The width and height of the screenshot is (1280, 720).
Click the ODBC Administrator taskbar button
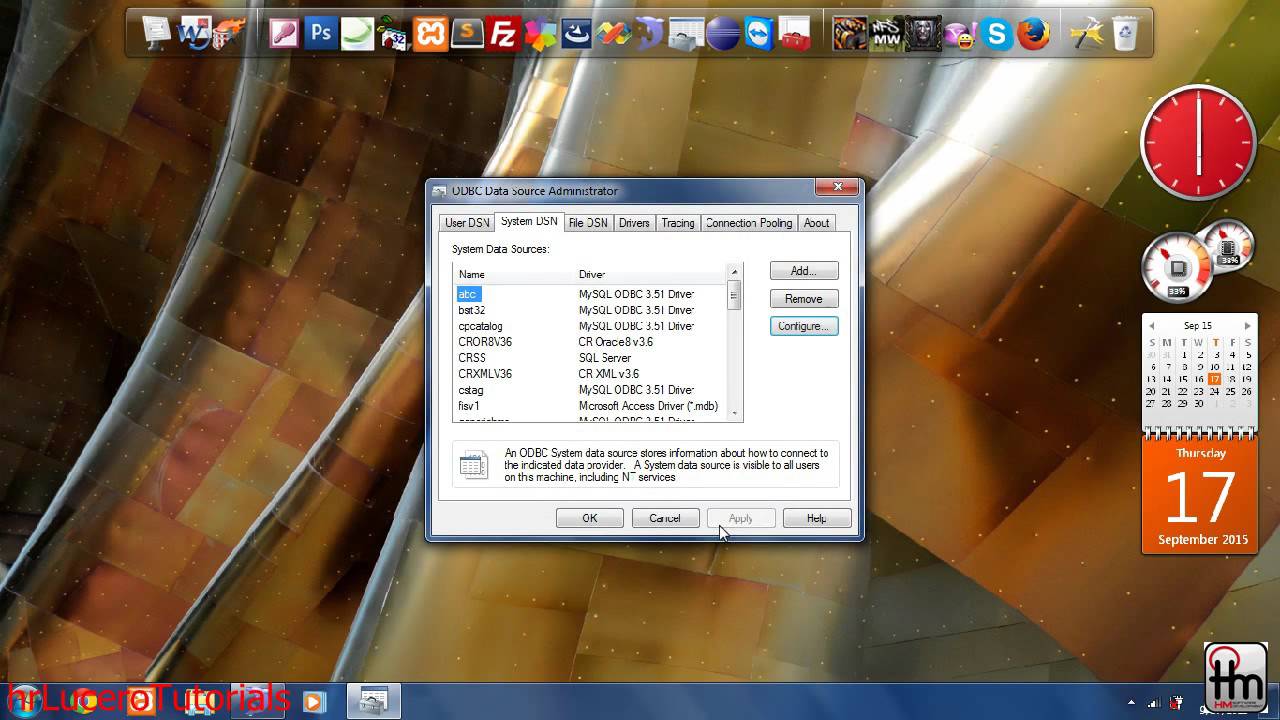(x=374, y=701)
